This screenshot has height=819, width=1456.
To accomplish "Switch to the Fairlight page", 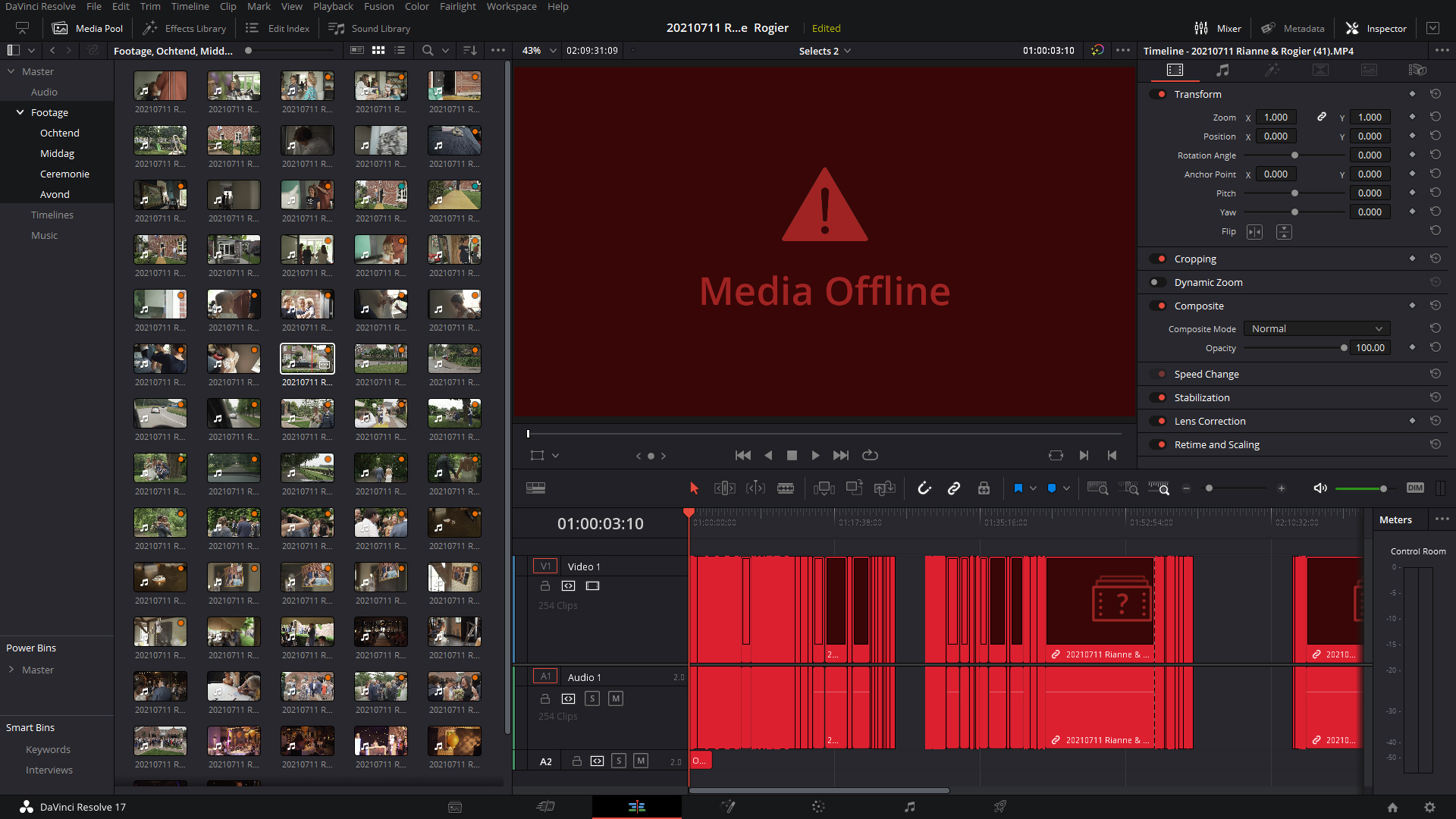I will click(x=909, y=807).
